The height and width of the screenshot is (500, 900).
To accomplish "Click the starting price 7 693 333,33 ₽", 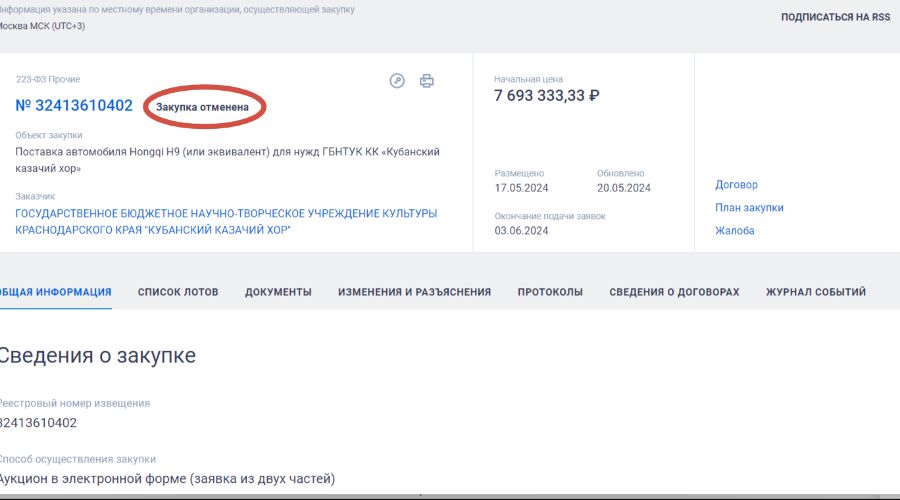I will (546, 96).
